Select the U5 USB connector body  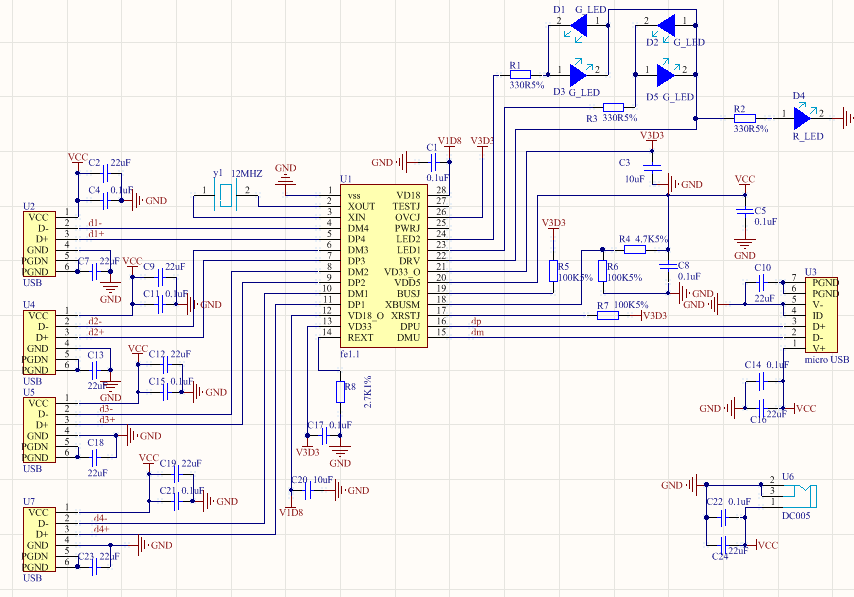[39, 430]
